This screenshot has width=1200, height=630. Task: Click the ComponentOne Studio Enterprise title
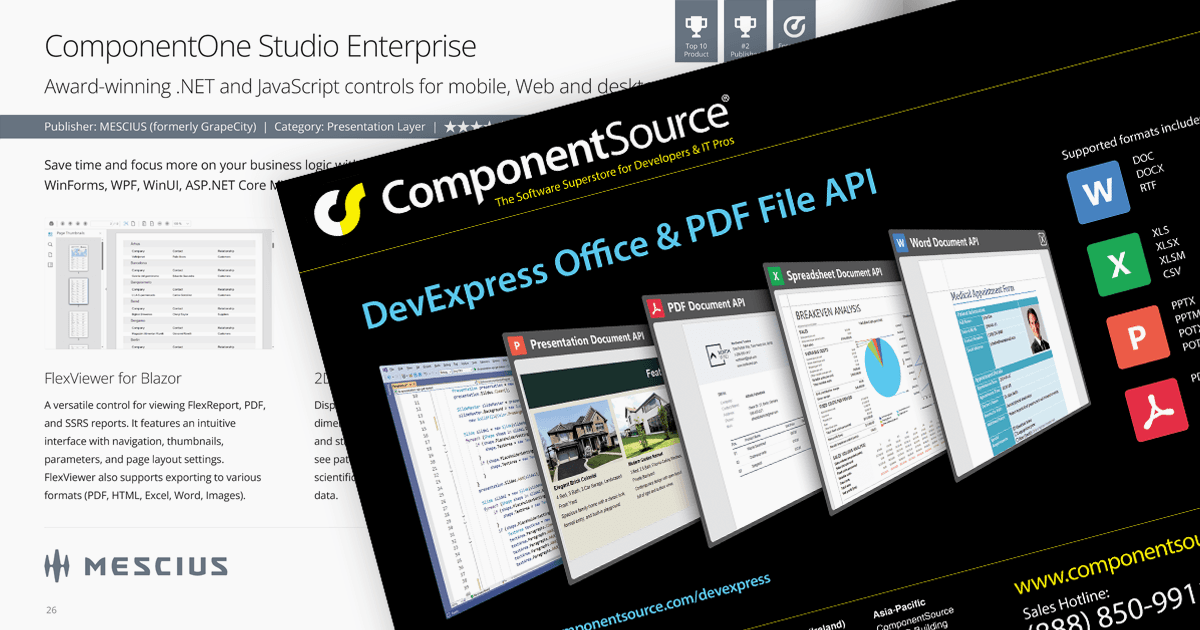[x=260, y=45]
